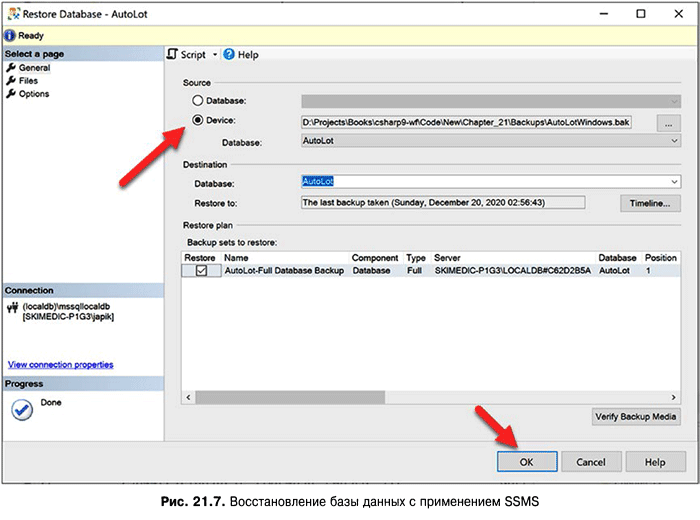
Task: Click the horizontal scrollbar thumb in backup sets
Action: tap(290, 397)
